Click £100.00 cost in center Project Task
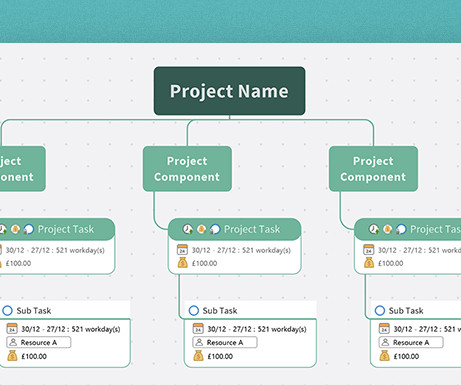Viewport: 461px width, 385px height. click(204, 263)
